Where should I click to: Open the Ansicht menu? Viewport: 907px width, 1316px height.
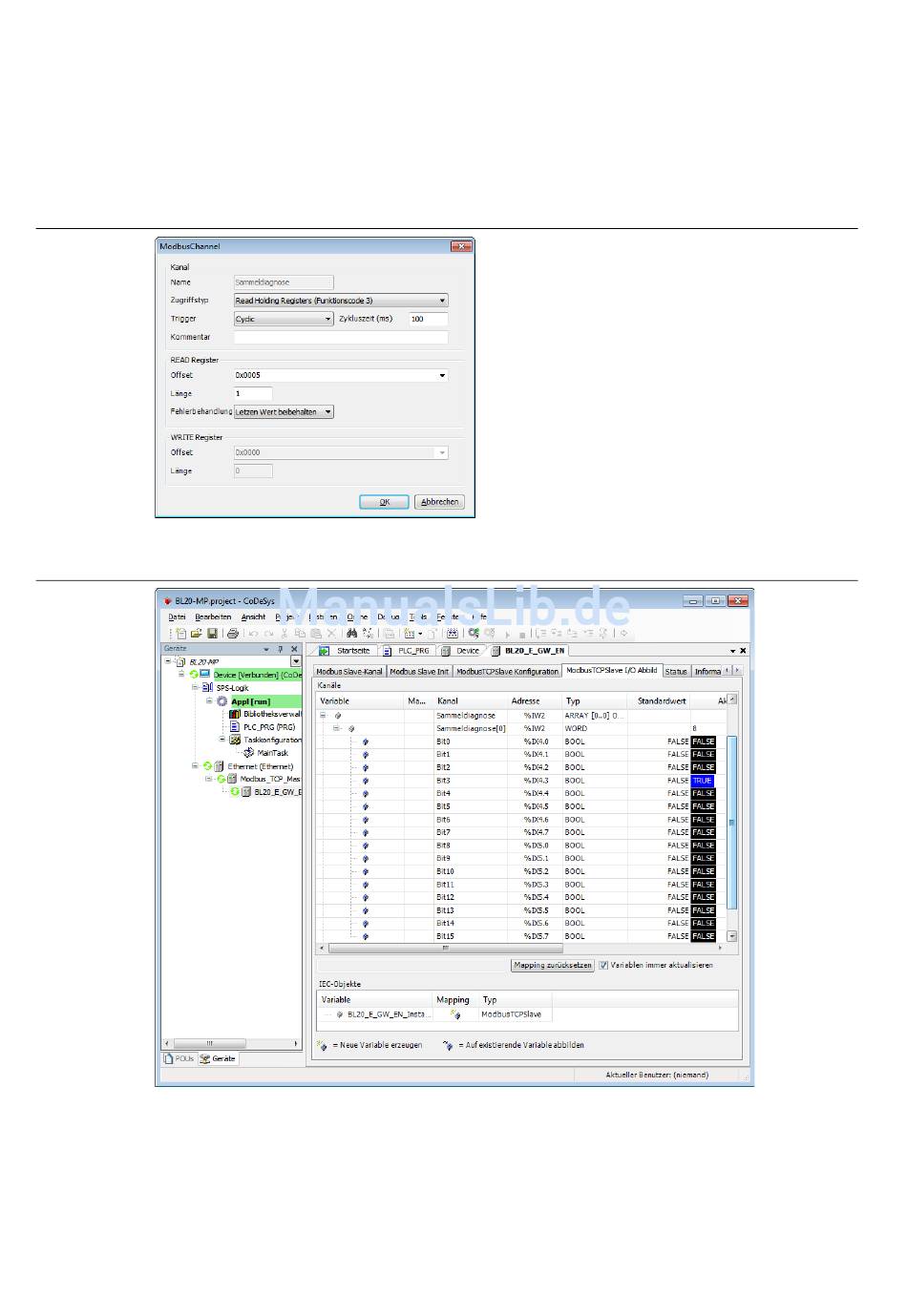pos(253,617)
